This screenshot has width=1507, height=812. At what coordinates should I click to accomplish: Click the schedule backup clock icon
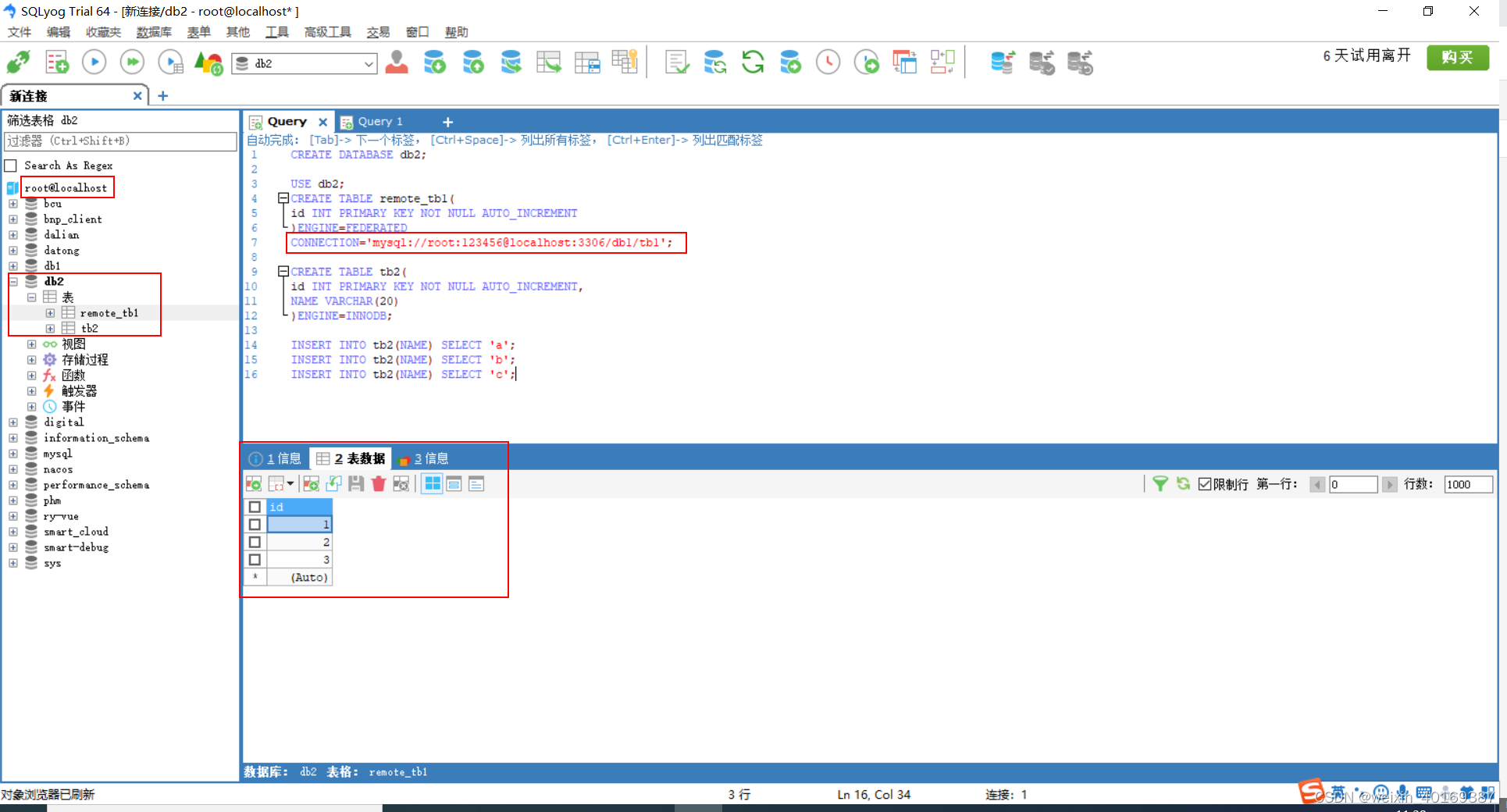click(x=828, y=62)
